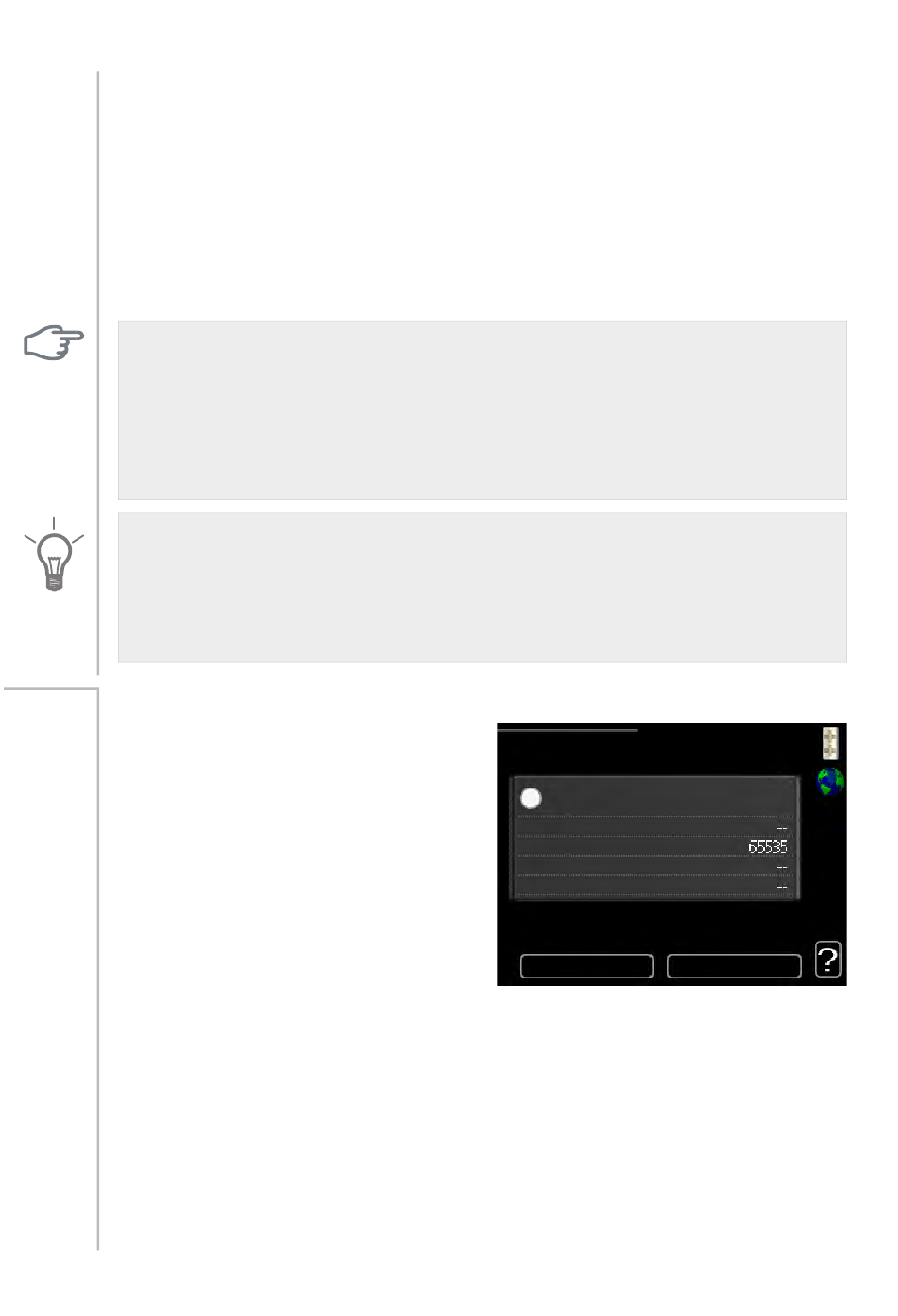Click the connector icon above the globe
Image resolution: width=898 pixels, height=1316 pixels.
click(x=830, y=743)
